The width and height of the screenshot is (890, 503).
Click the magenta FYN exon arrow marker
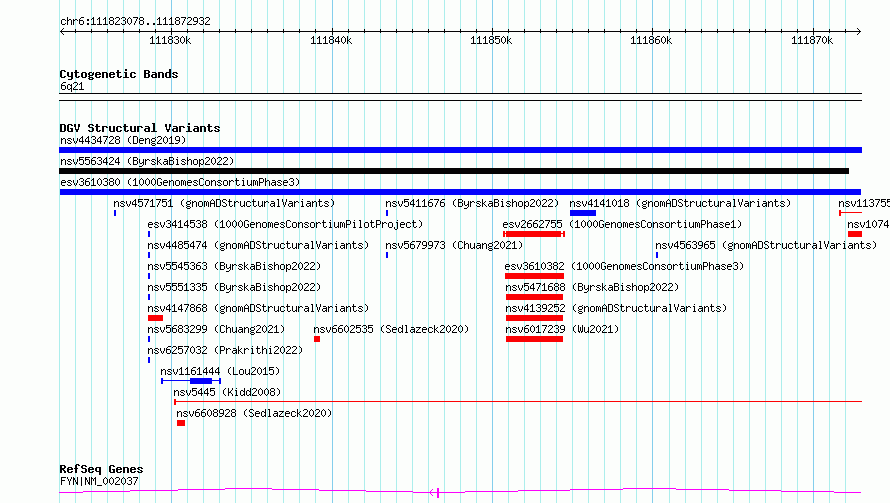click(x=434, y=493)
